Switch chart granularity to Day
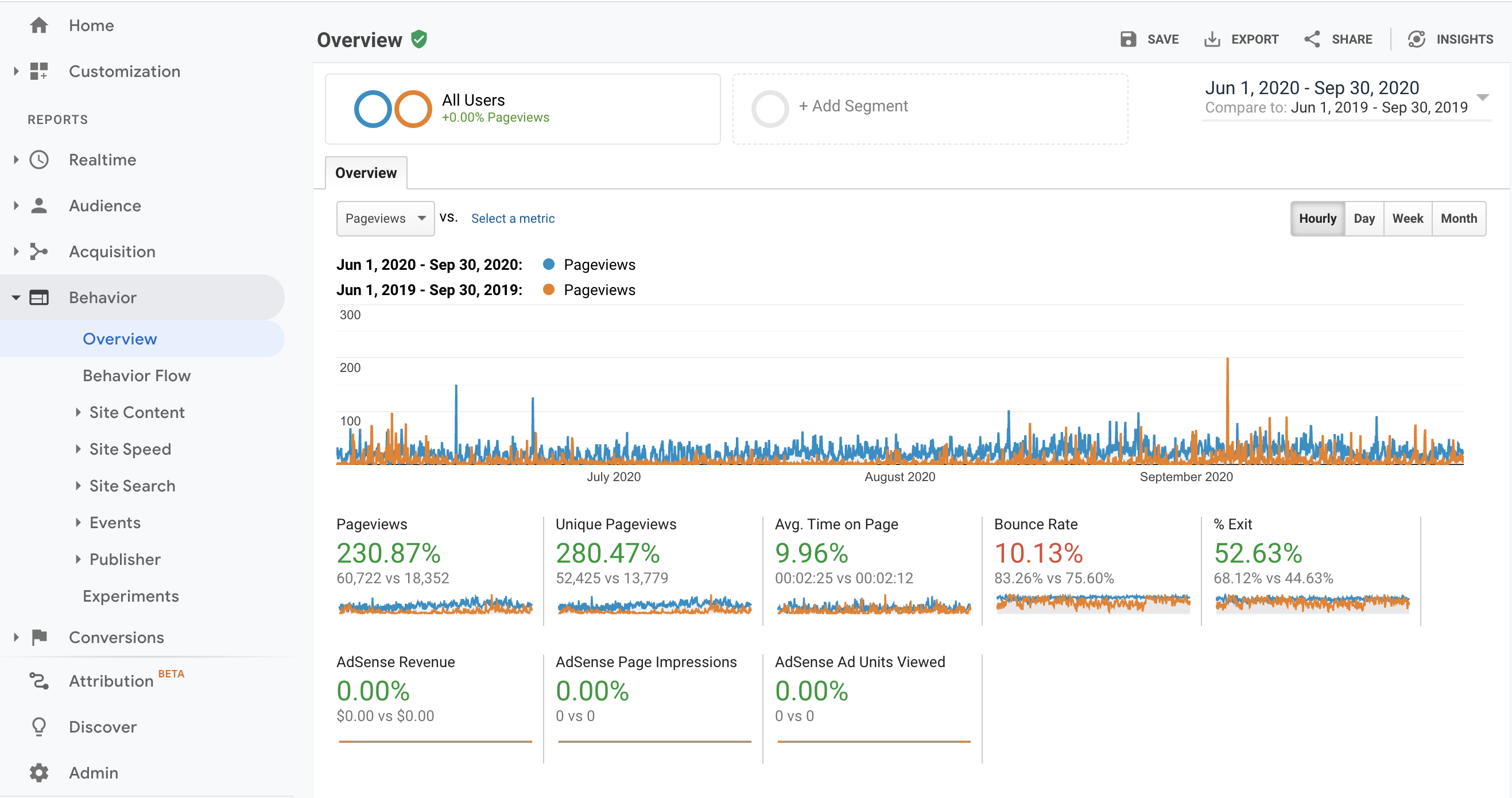1512x798 pixels. click(1364, 218)
